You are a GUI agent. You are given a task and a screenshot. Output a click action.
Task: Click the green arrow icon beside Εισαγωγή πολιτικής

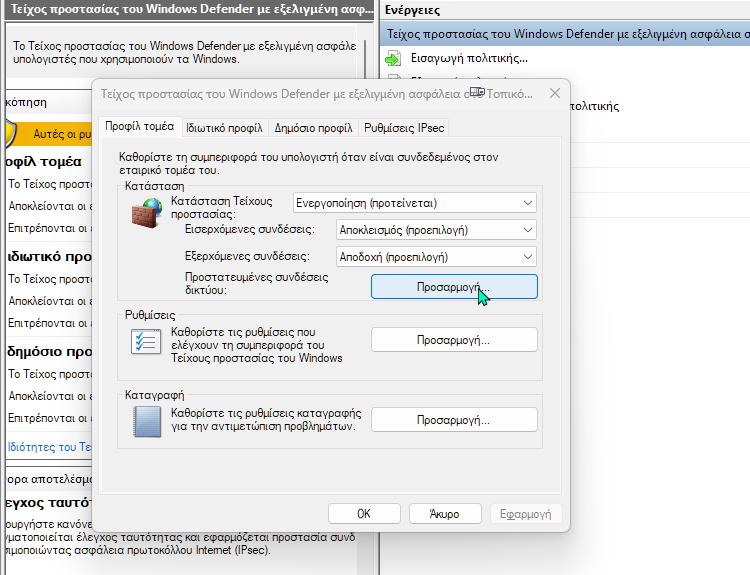(x=393, y=59)
